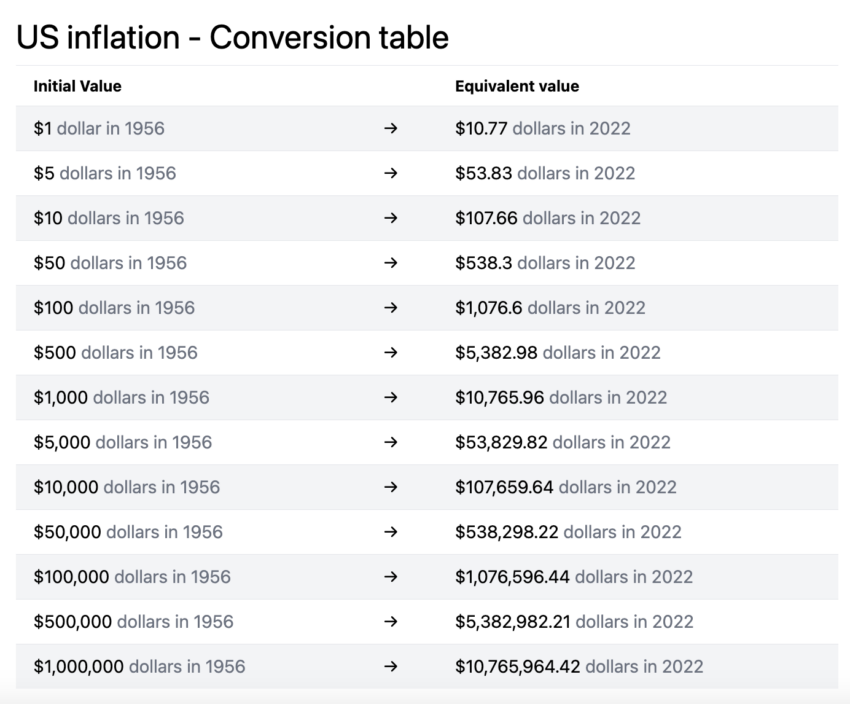Select the $100,000 dollars in 1956 cell
This screenshot has width=850, height=704.
point(132,577)
